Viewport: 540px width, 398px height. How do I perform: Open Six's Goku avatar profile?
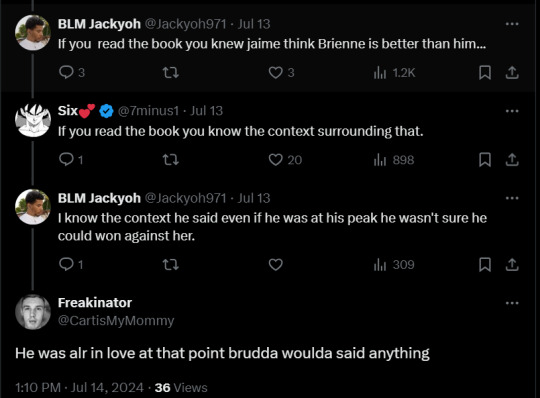pyautogui.click(x=33, y=120)
